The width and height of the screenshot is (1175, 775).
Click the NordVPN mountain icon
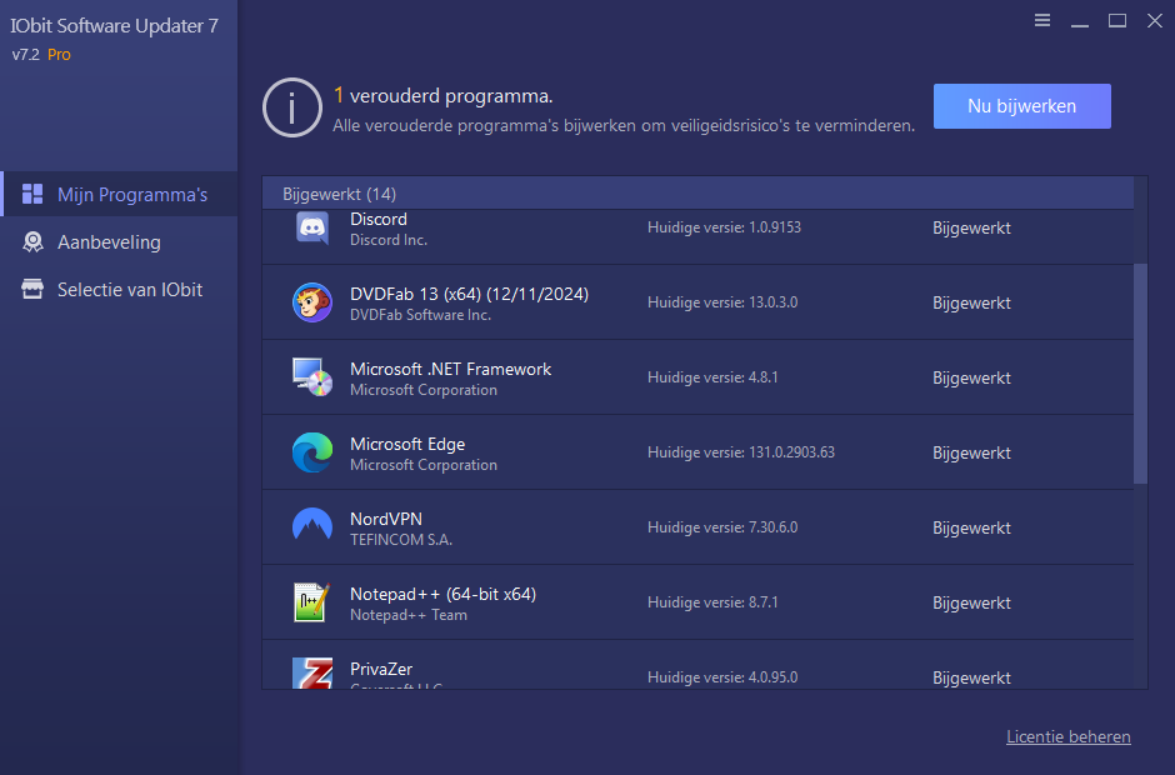pos(312,525)
